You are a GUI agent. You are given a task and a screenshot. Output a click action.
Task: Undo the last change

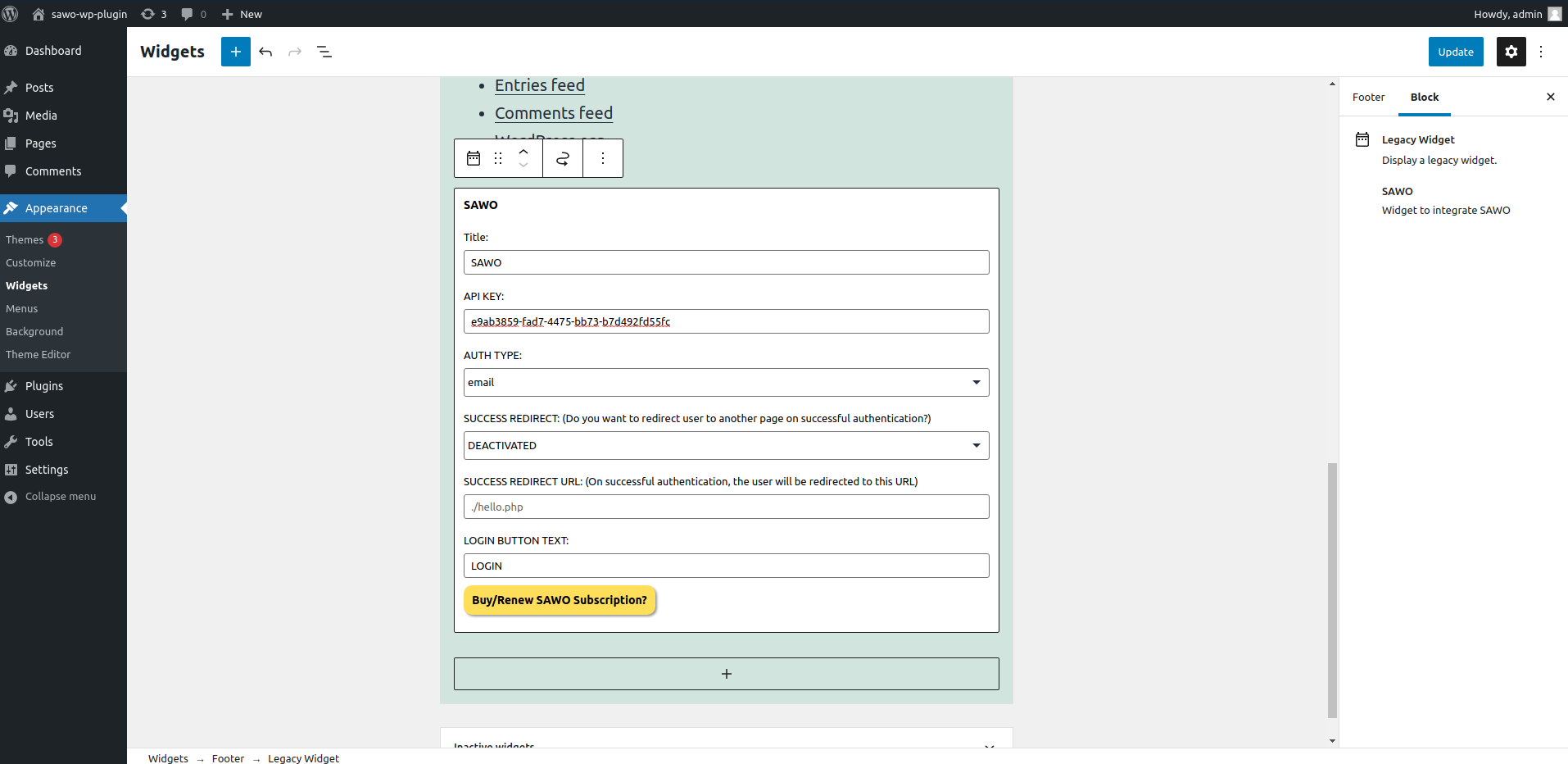[x=265, y=52]
